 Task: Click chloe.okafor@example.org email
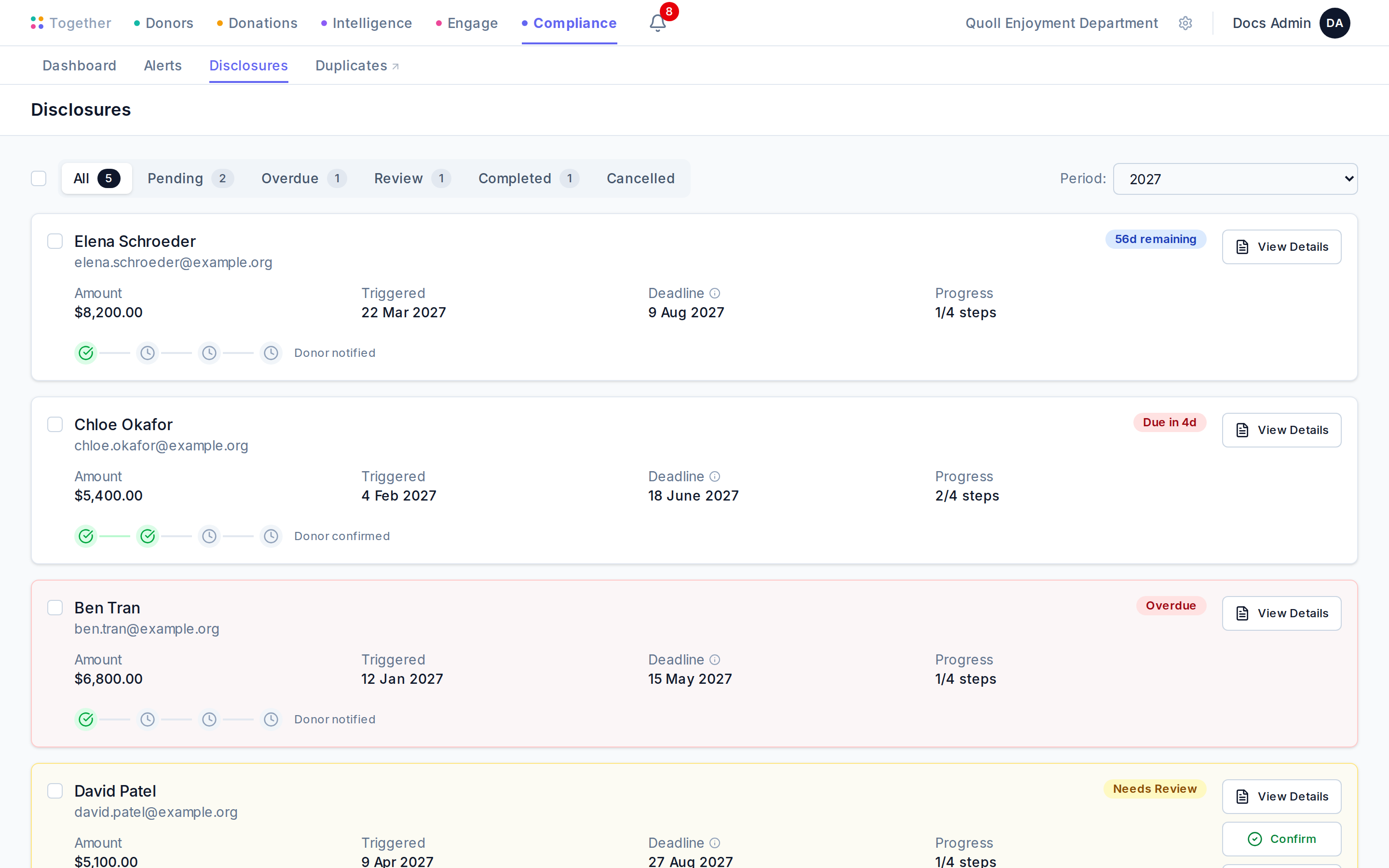pyautogui.click(x=161, y=446)
